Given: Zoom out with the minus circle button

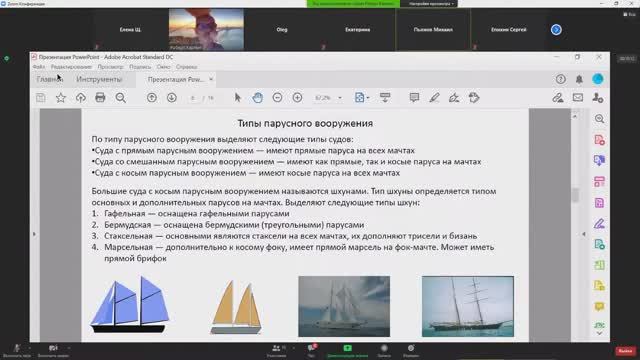Looking at the screenshot, I should (x=278, y=98).
